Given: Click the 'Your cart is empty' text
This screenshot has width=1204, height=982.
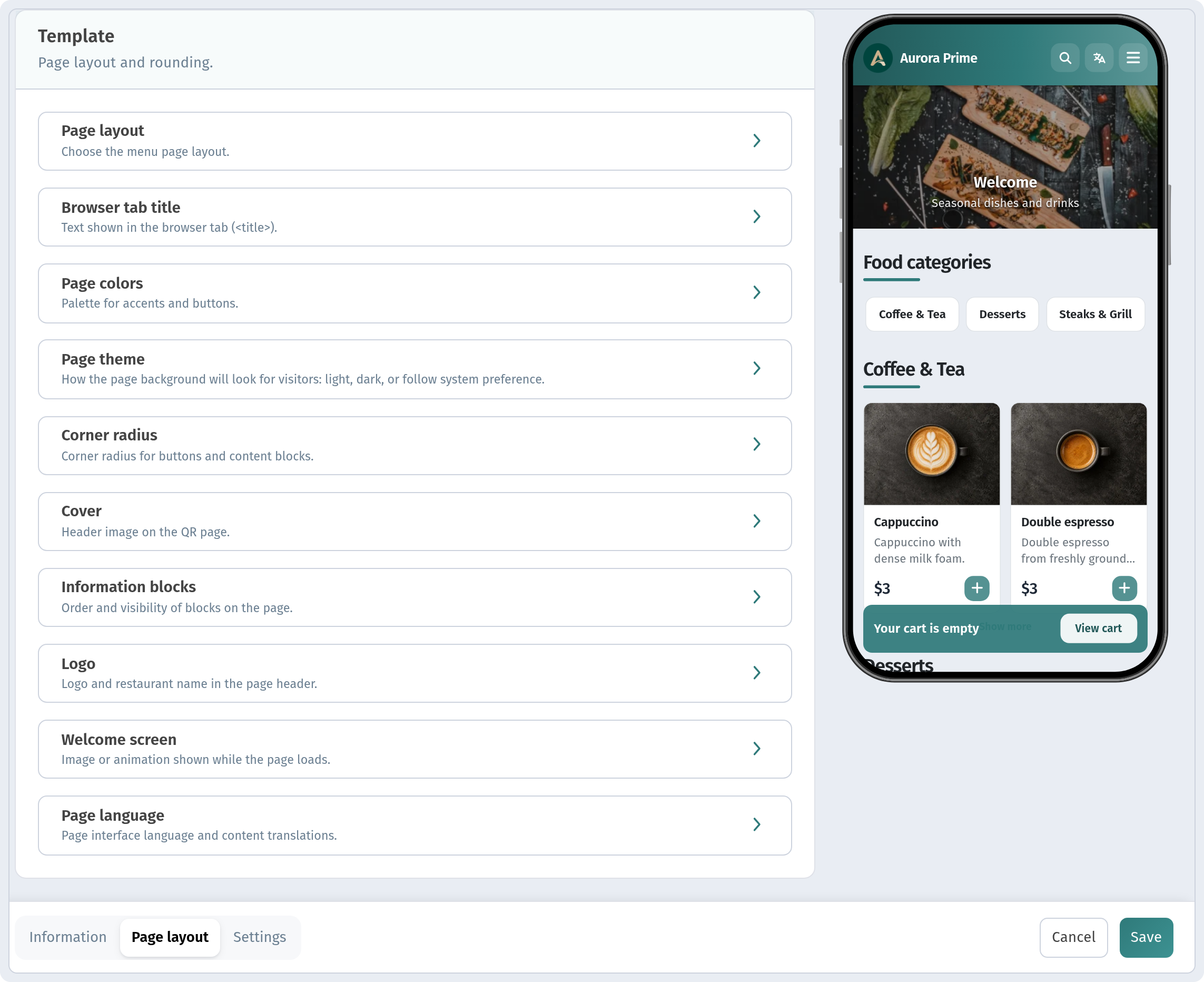Looking at the screenshot, I should point(926,628).
